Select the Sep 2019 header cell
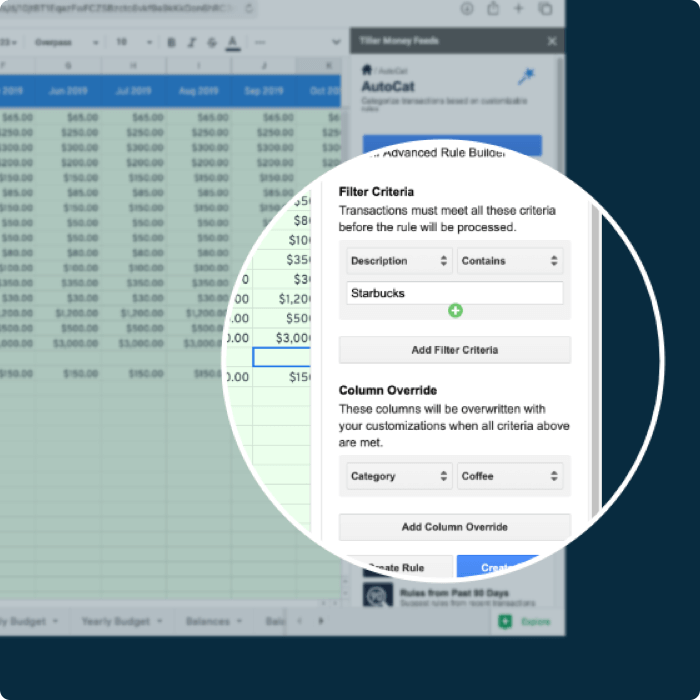This screenshot has height=700, width=700. pyautogui.click(x=264, y=91)
